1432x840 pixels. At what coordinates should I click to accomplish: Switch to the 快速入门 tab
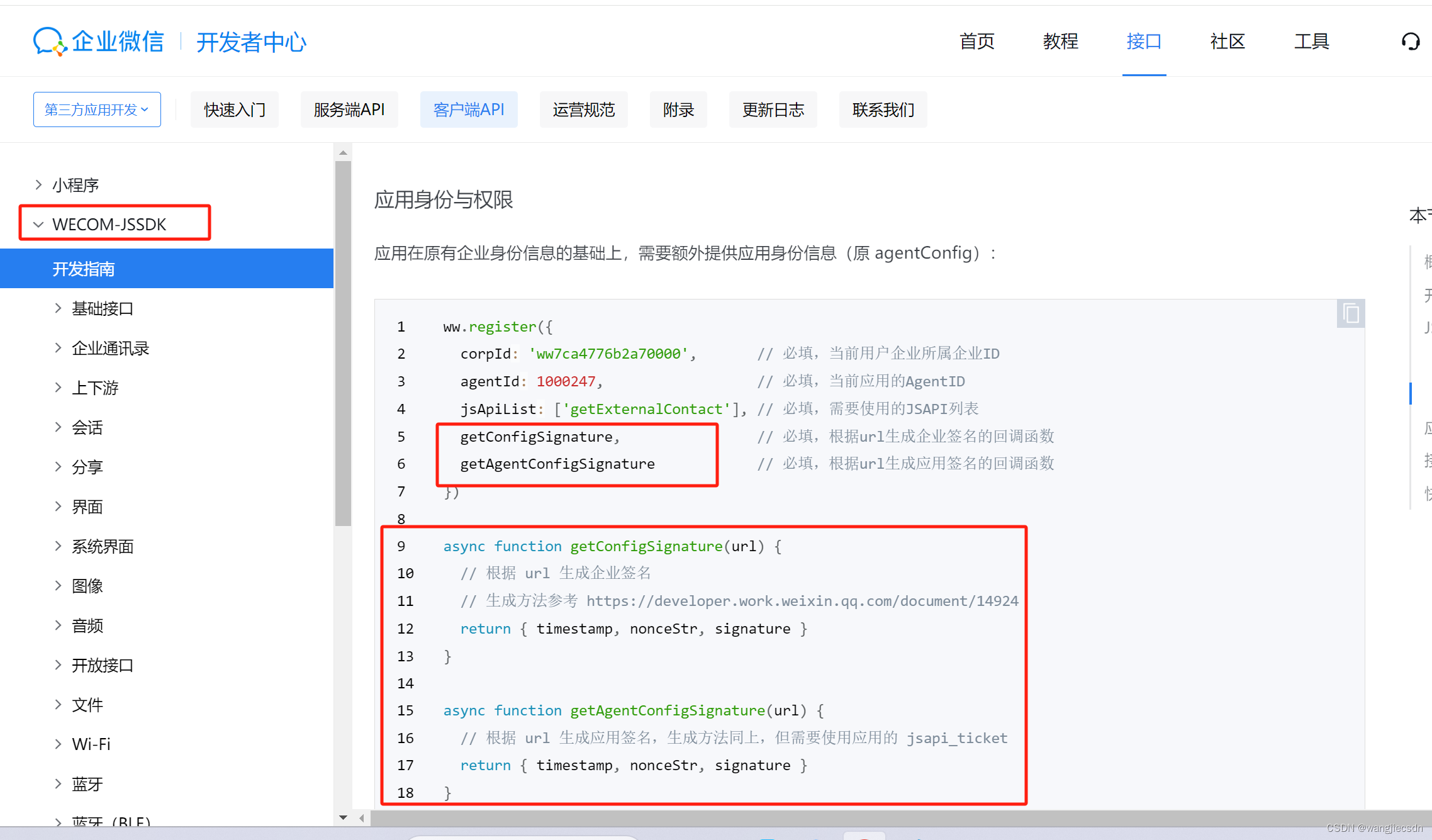point(235,109)
